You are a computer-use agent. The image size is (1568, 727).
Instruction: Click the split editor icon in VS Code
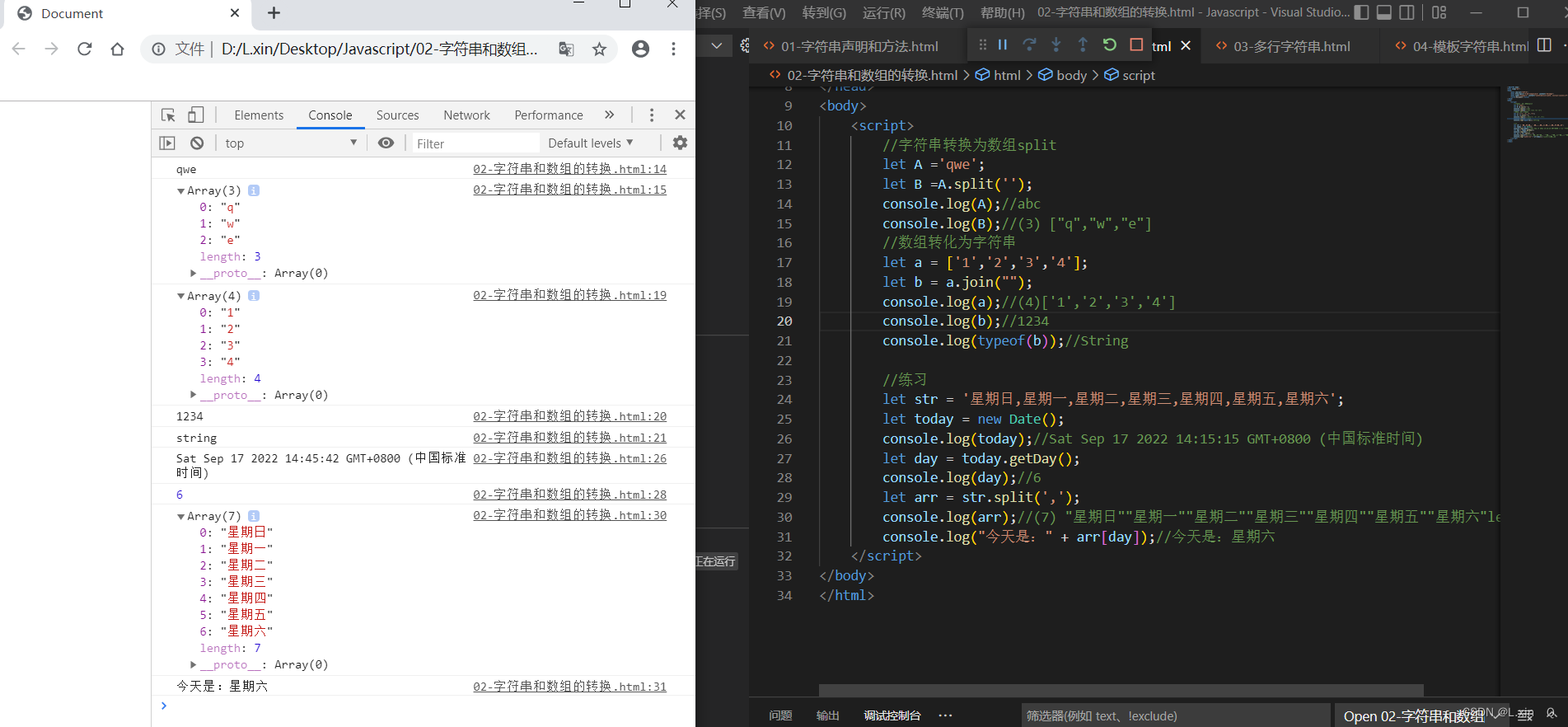pos(1544,45)
